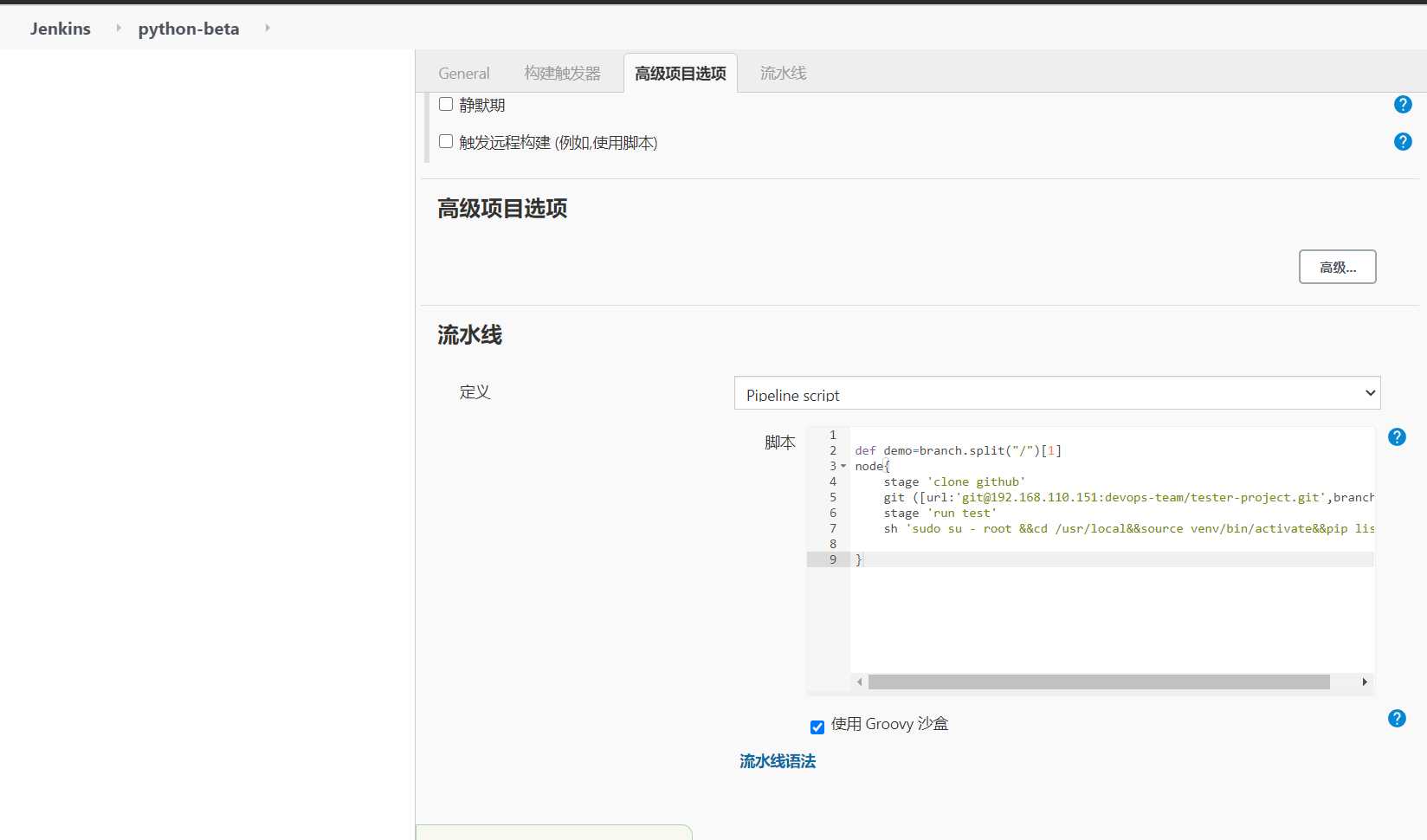Screen dimensions: 1427x840
Task: Click script line "stage 'clone github'"
Action: [x=954, y=481]
